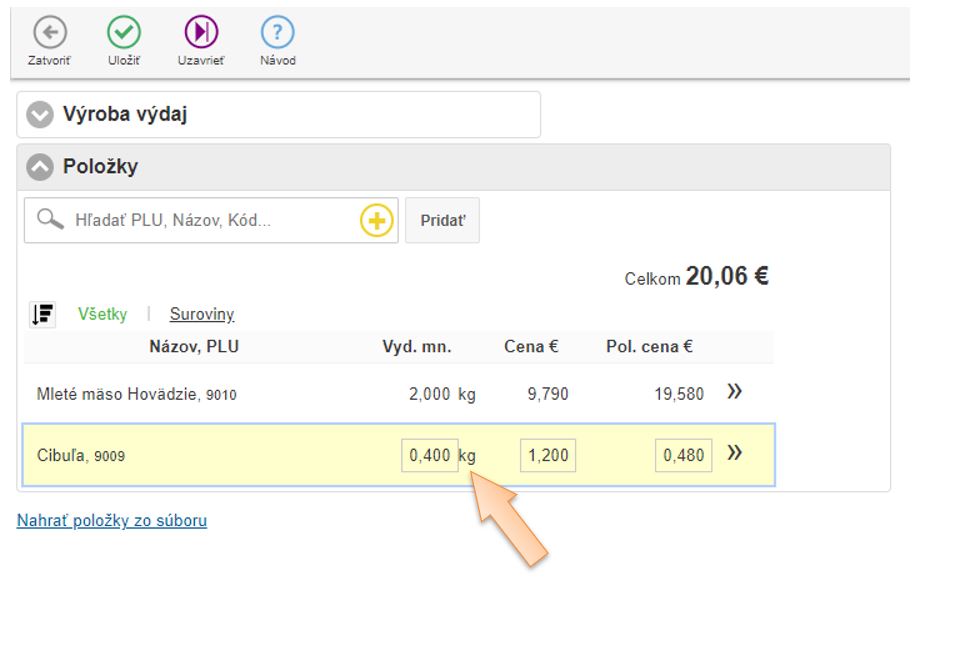Click the sort order icon beside Všetky
This screenshot has height=646, width=957.
click(43, 314)
